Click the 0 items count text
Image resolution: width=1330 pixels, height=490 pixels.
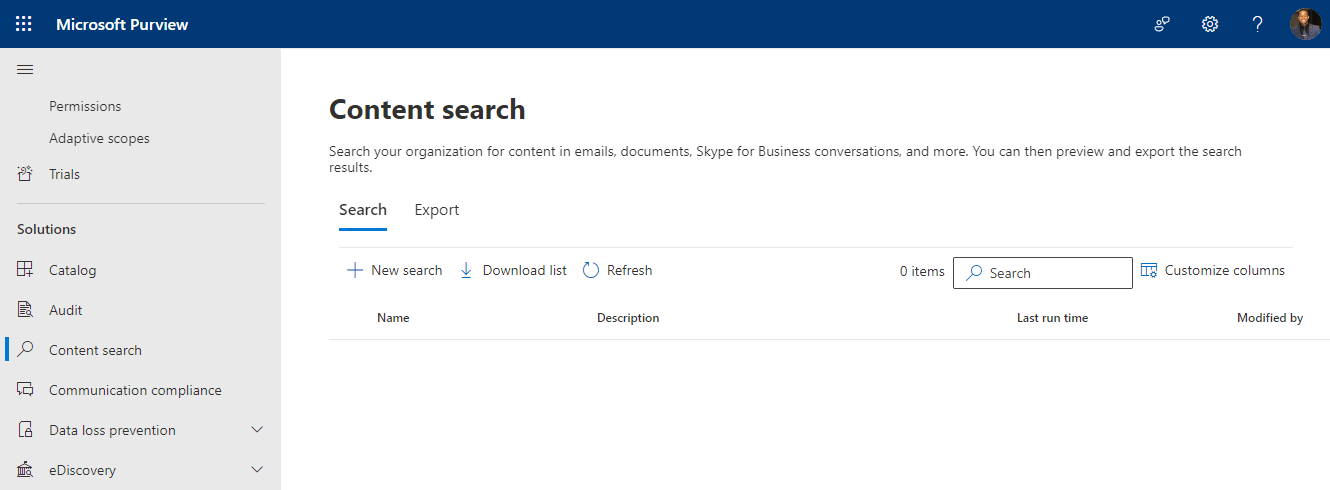click(x=922, y=271)
